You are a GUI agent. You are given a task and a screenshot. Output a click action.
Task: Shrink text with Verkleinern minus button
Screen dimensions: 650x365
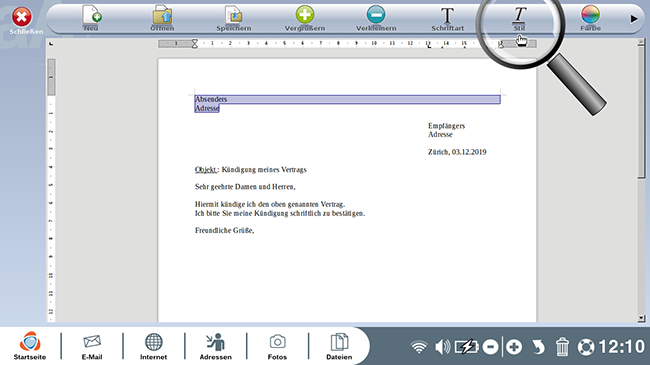(376, 18)
